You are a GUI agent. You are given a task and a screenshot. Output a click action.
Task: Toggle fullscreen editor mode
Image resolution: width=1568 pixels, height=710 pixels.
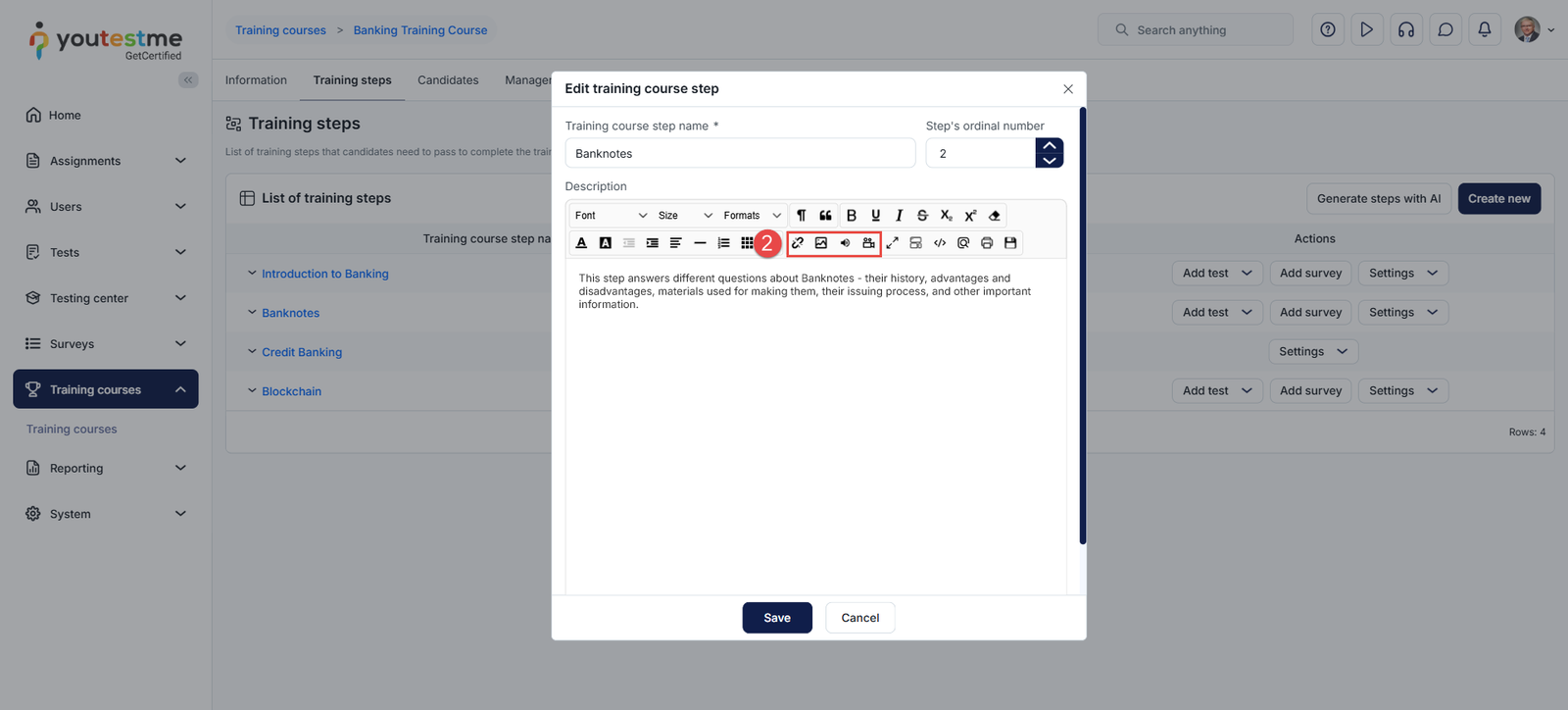[x=893, y=243]
